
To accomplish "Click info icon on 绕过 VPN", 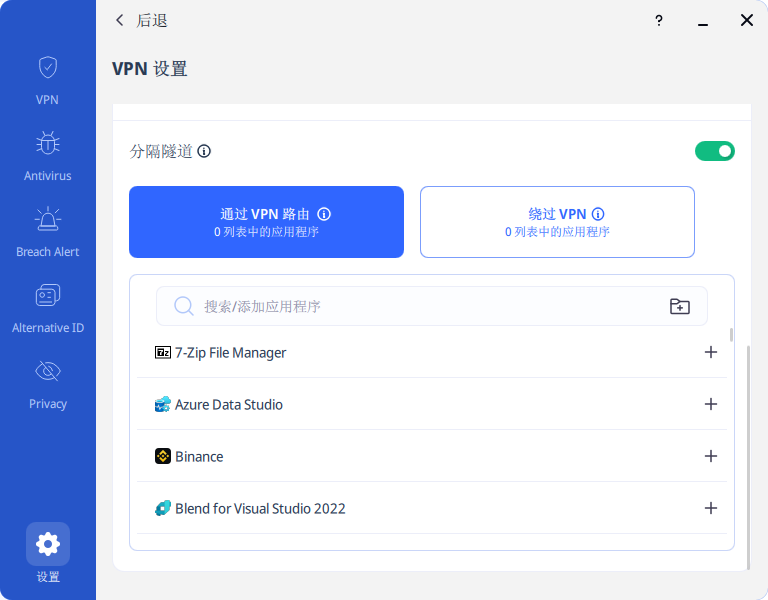I will coord(598,214).
